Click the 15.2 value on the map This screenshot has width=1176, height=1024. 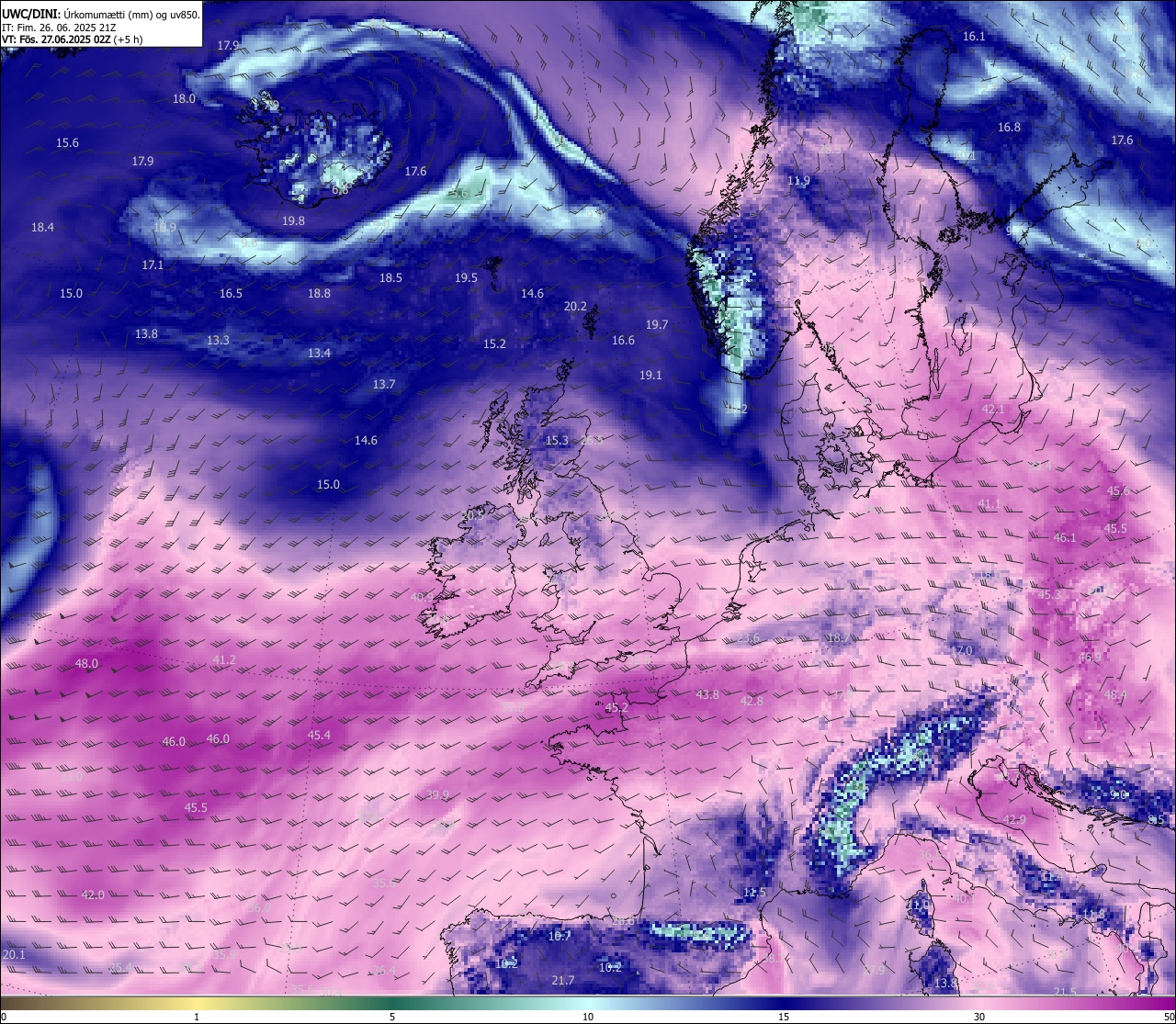coord(494,343)
